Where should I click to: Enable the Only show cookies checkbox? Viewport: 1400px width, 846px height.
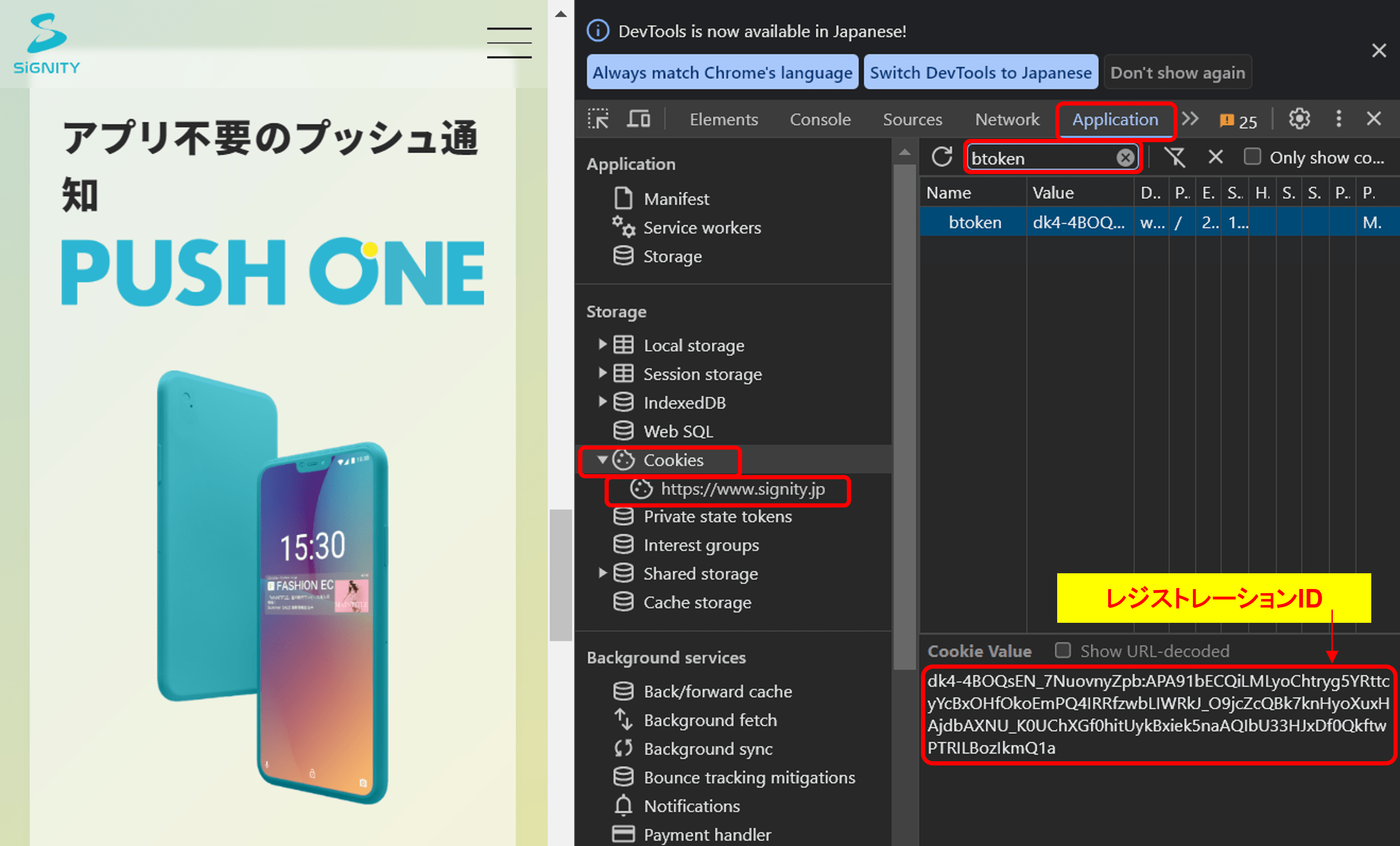click(x=1252, y=157)
